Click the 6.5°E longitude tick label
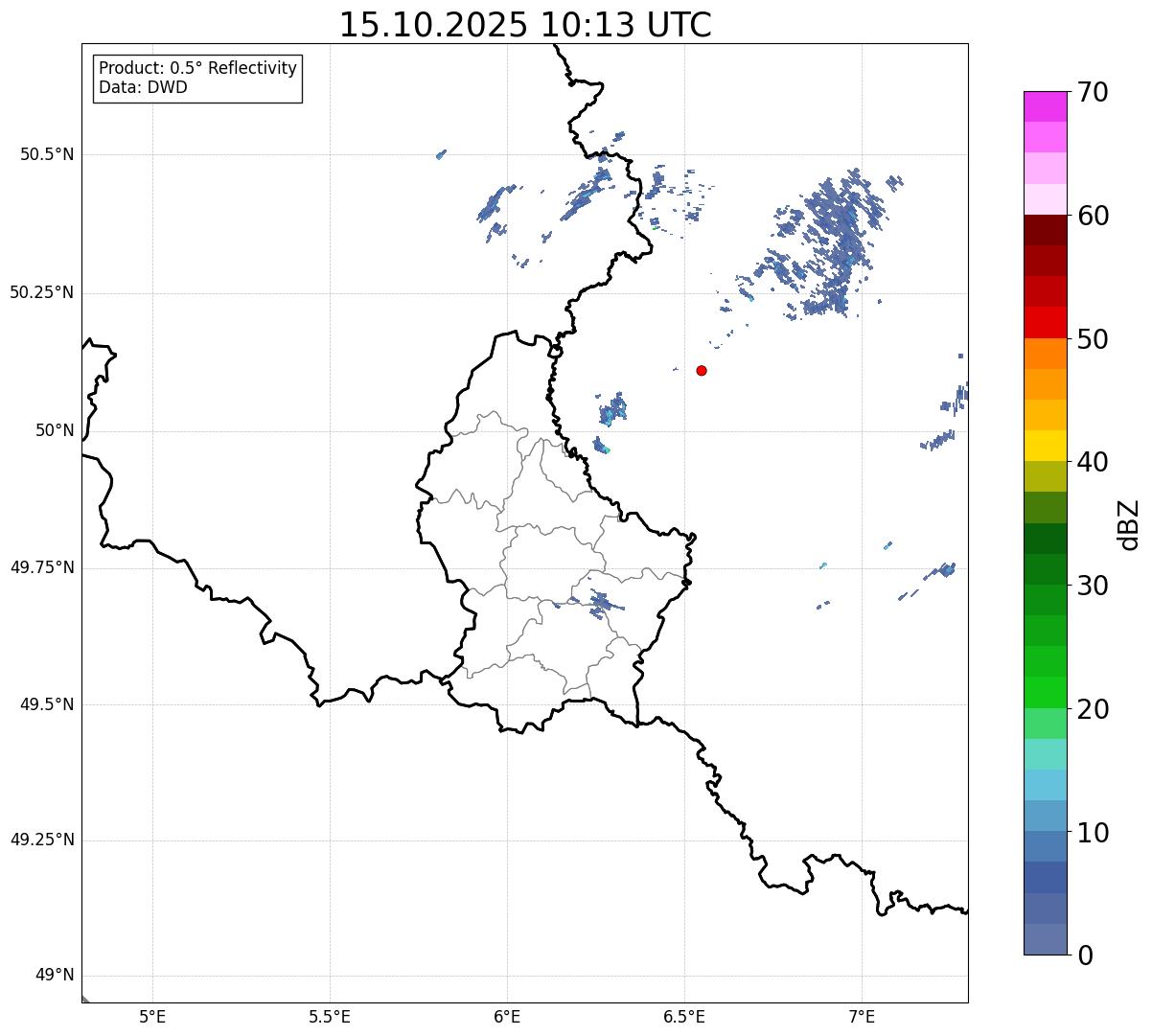The width and height of the screenshot is (1152, 1036). point(684,1017)
